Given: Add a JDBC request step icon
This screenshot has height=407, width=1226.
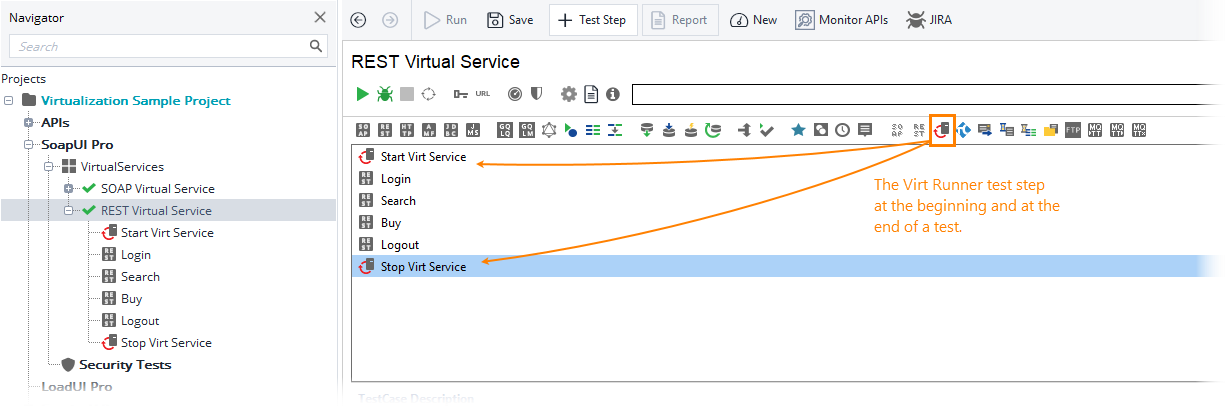Looking at the screenshot, I should click(x=451, y=129).
